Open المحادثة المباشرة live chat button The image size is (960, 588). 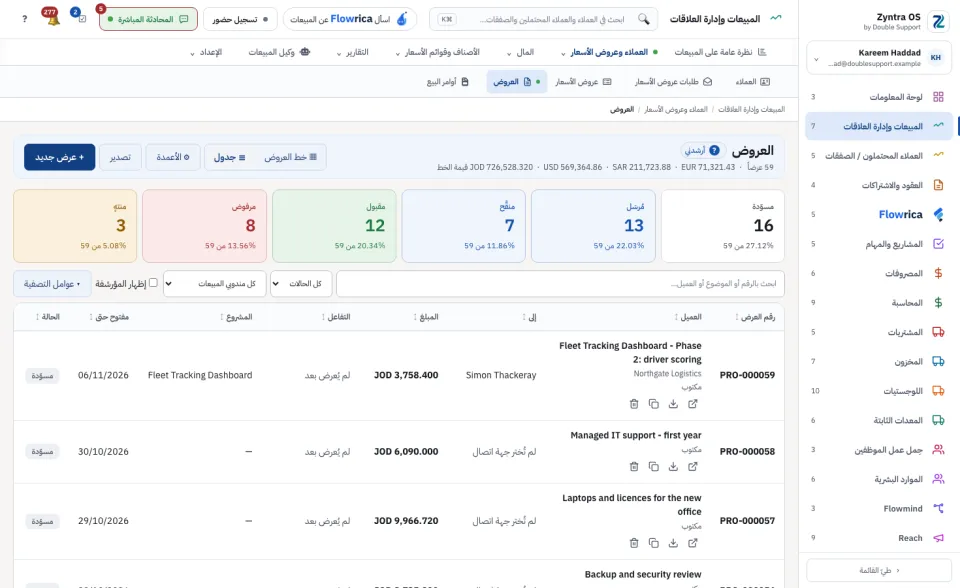(x=148, y=19)
